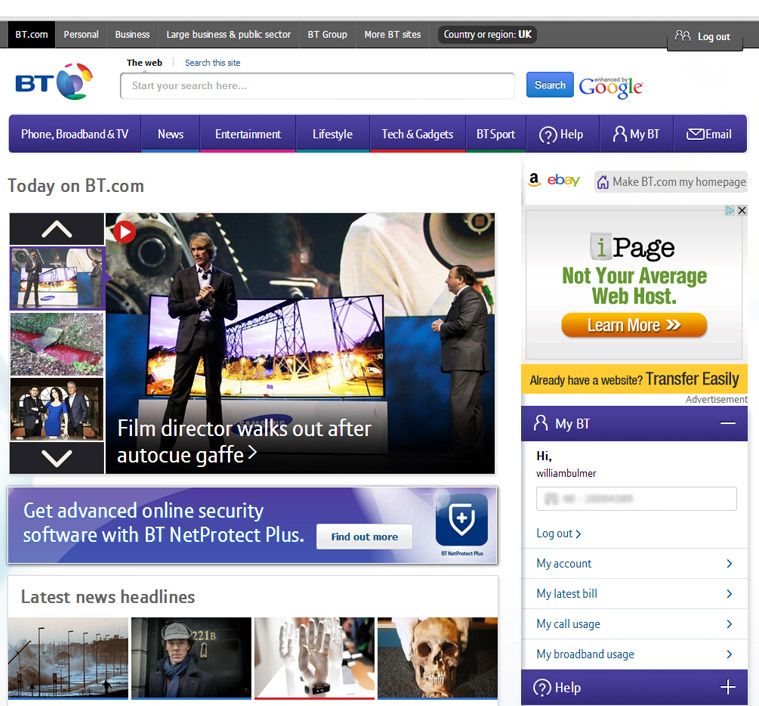The height and width of the screenshot is (706, 759).
Task: Collapse the My BT panel
Action: [x=728, y=423]
